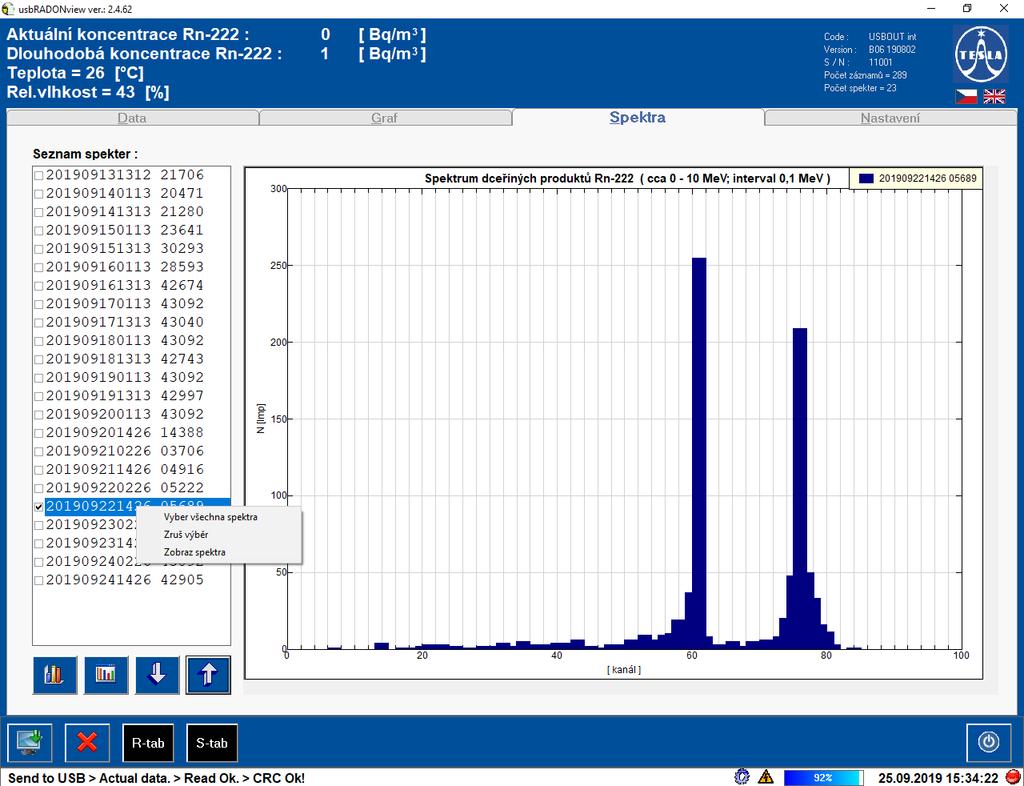
Task: Click the S-tab button
Action: (212, 743)
